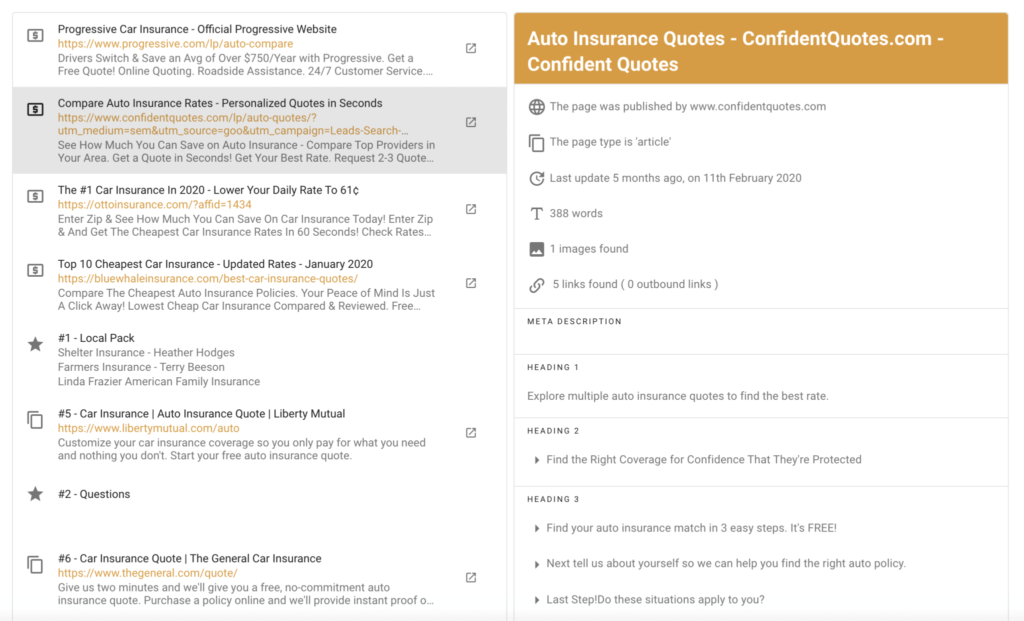Open Progressive result in new tab icon
The image size is (1024, 621).
click(x=471, y=48)
